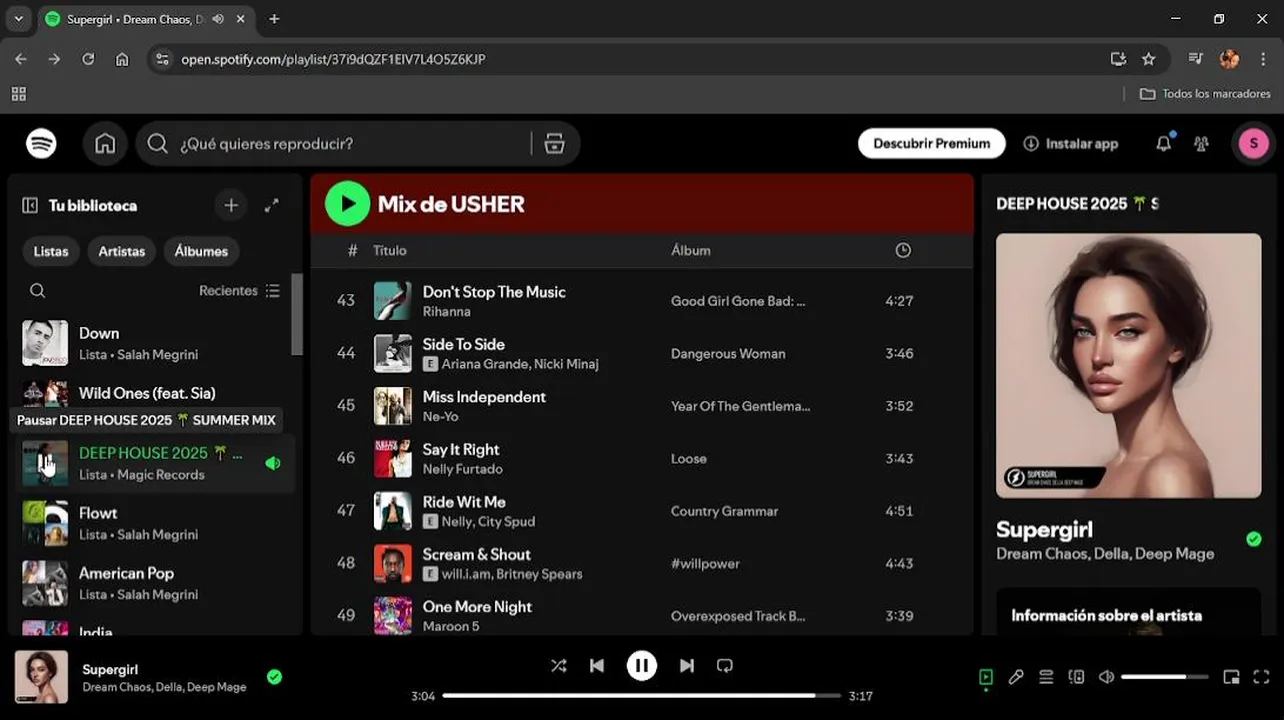
Task: Toggle the Now Playing view icon
Action: click(986, 677)
